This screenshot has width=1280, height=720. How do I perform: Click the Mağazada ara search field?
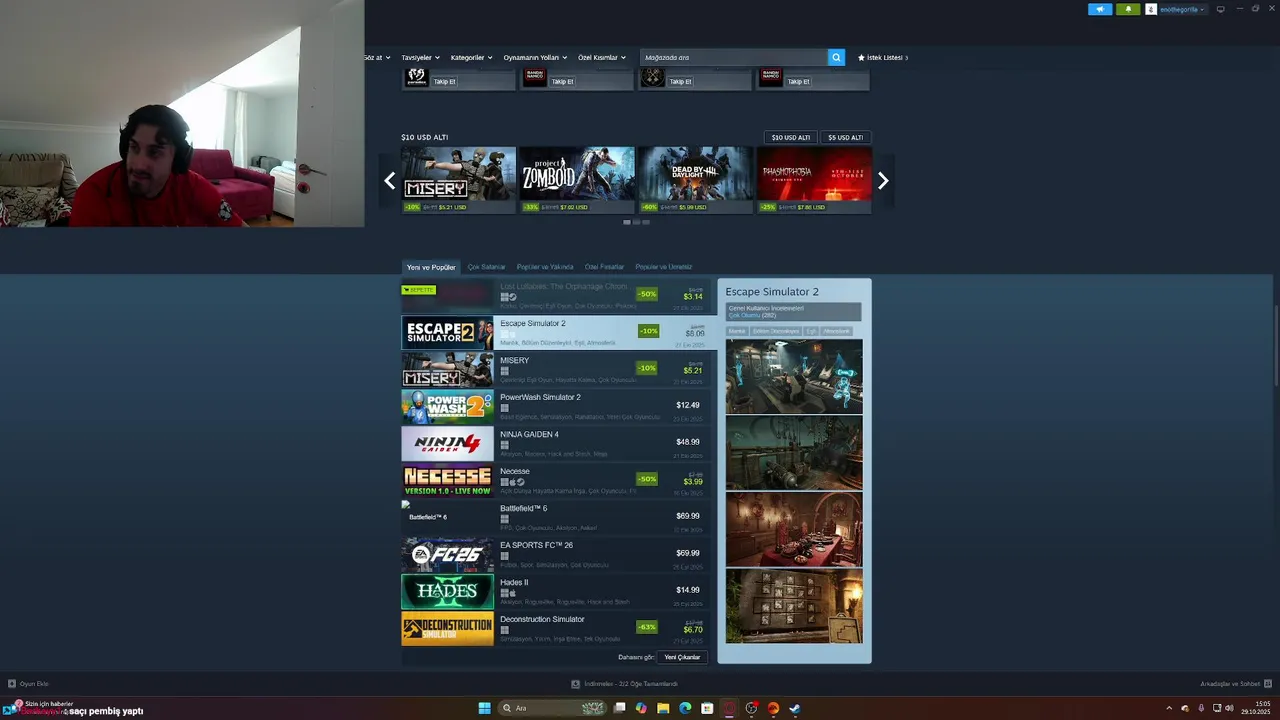(734, 57)
